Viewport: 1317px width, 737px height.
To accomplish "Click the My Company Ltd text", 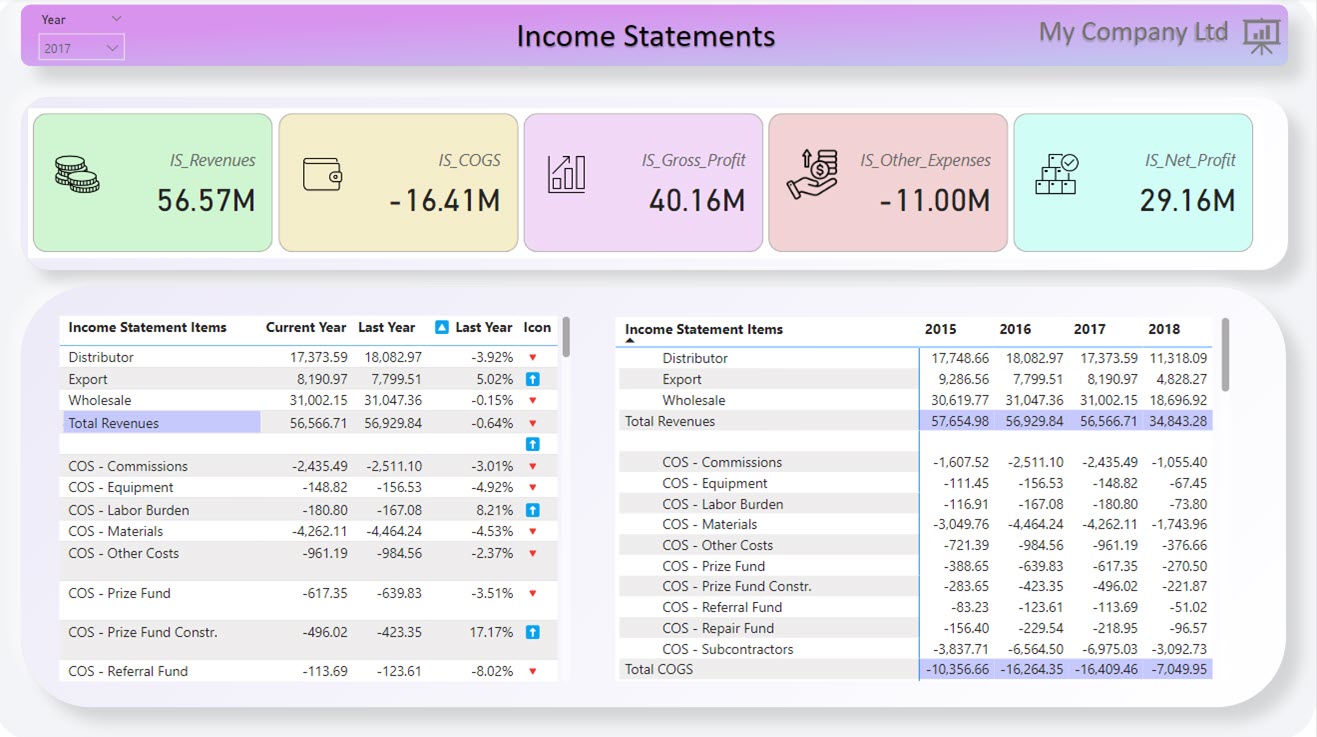I will click(1133, 32).
